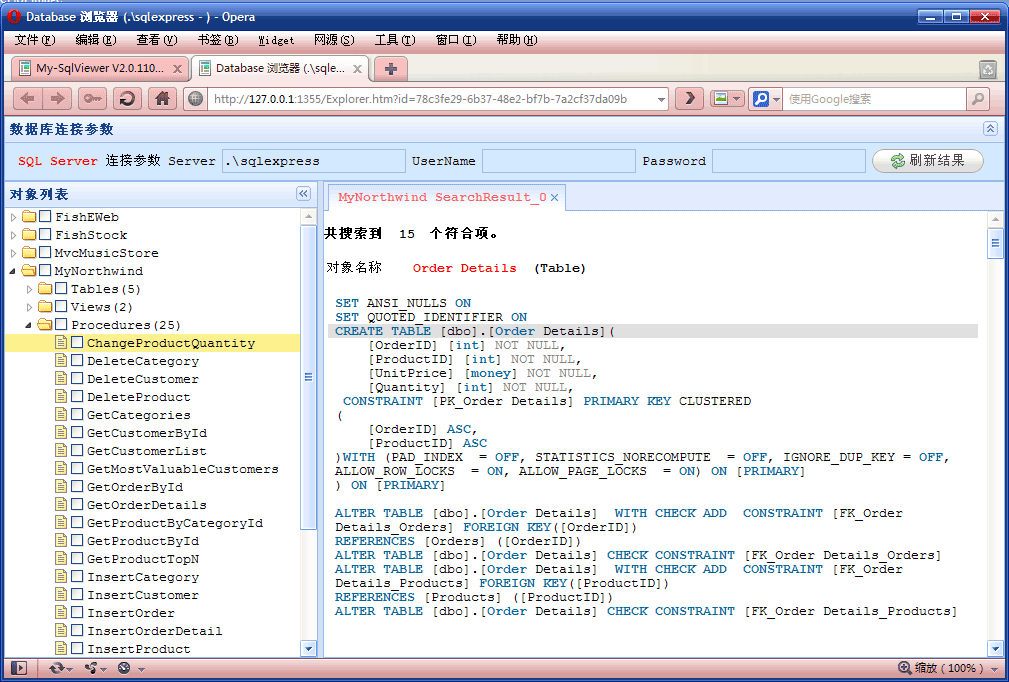Go back with the browser Back arrow
Viewport: 1009px width, 682px height.
28,98
